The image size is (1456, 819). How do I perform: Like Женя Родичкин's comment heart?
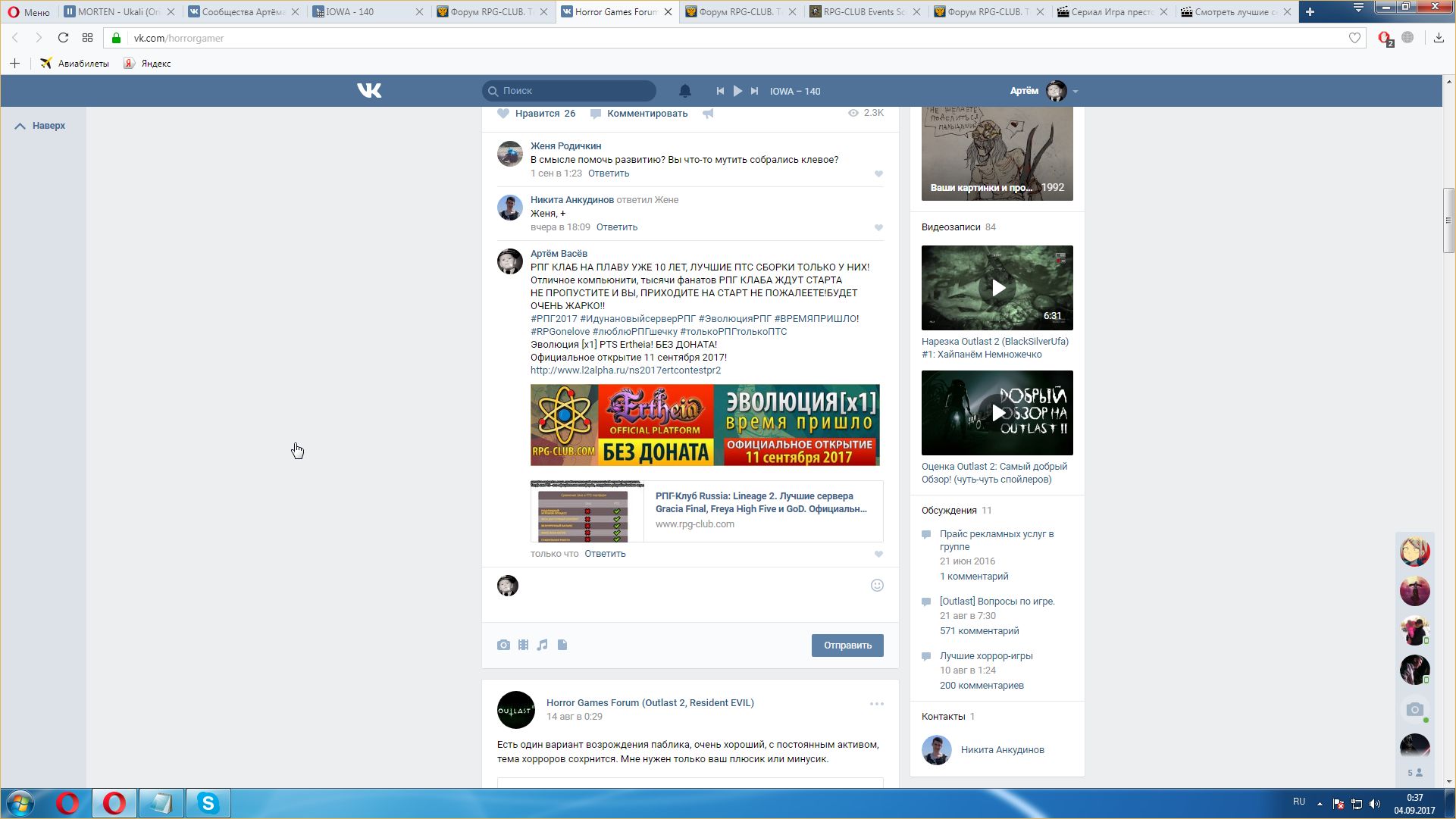click(878, 173)
